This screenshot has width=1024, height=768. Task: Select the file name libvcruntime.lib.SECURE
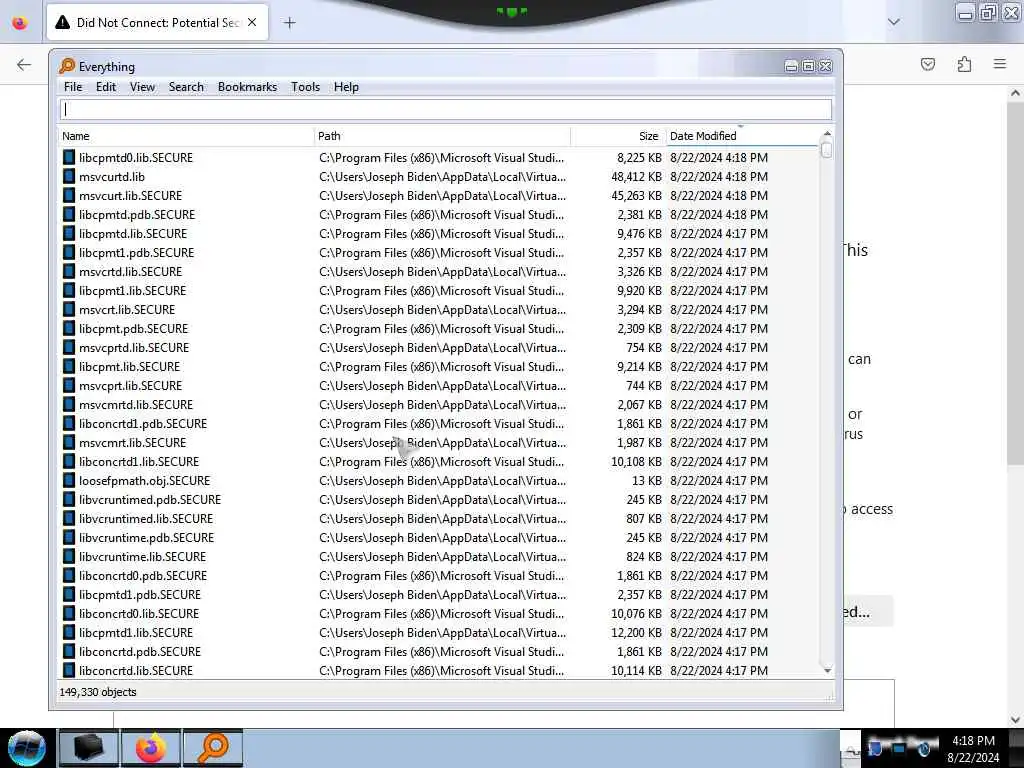point(142,556)
